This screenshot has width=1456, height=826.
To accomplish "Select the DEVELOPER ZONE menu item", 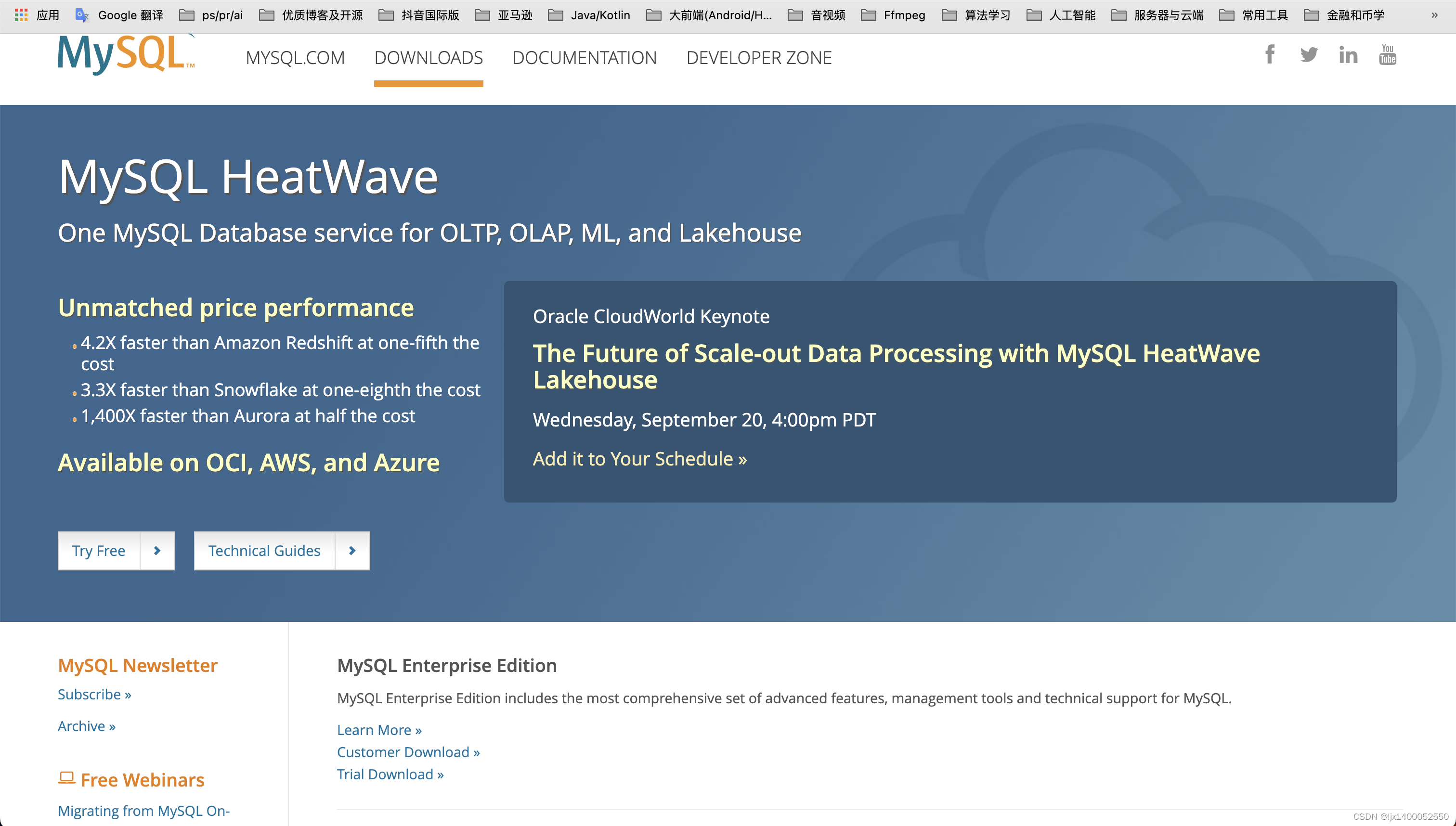I will coord(759,57).
